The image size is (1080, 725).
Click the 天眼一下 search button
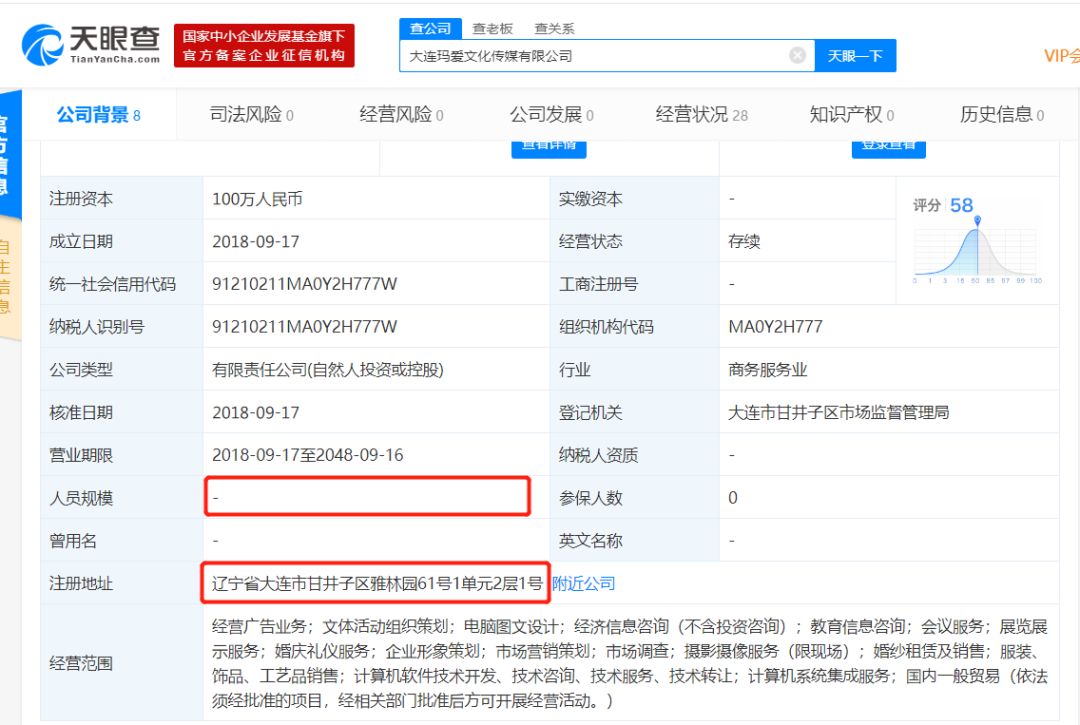pos(855,56)
